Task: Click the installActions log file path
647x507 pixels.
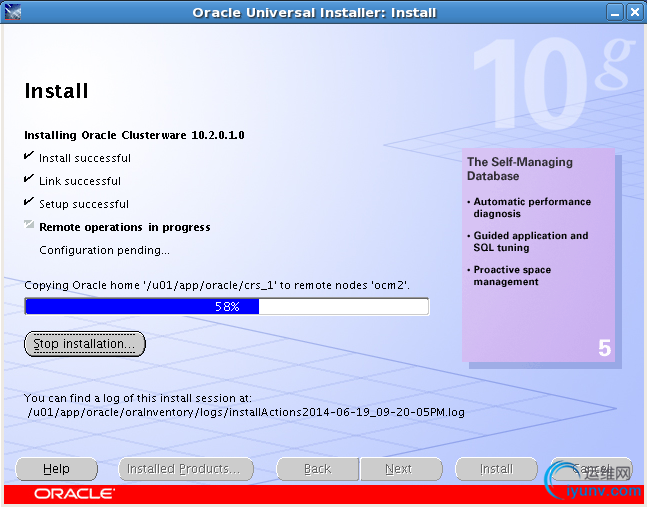Action: [246, 412]
